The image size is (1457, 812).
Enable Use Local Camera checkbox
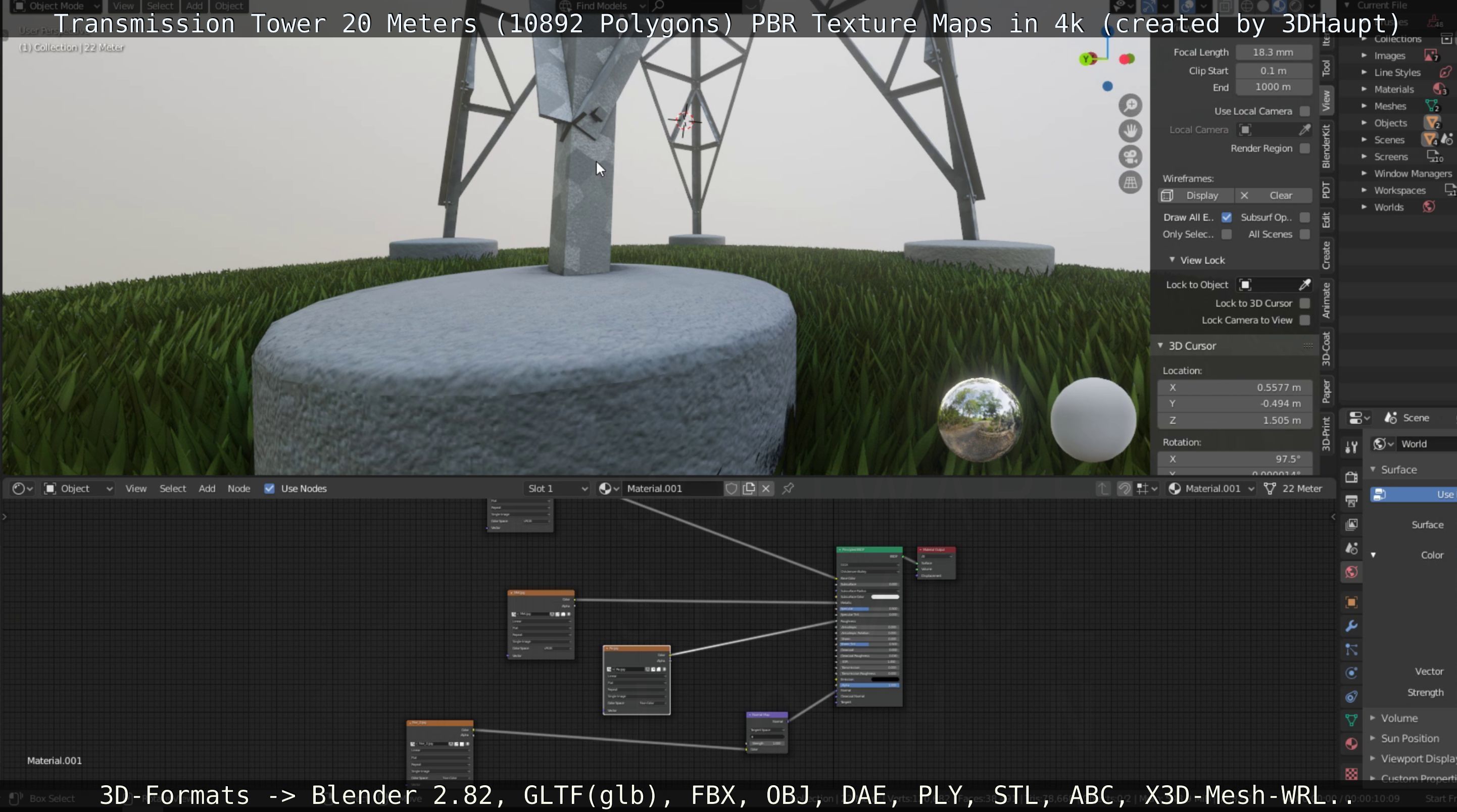click(x=1304, y=112)
